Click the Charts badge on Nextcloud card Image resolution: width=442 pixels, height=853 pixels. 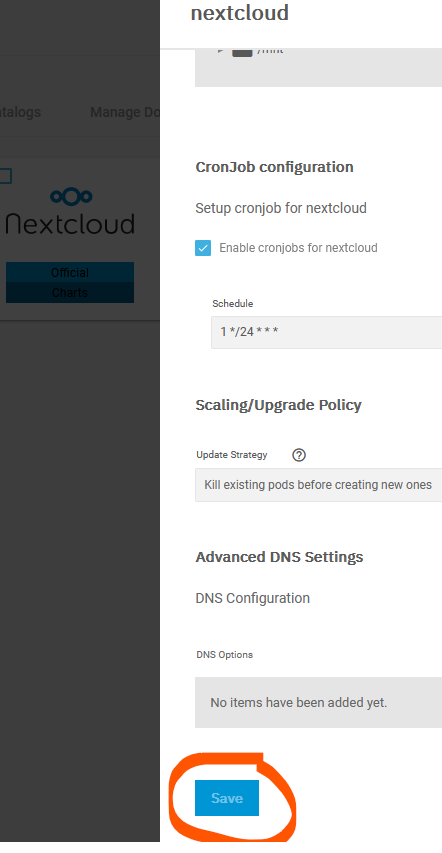pyautogui.click(x=70, y=293)
